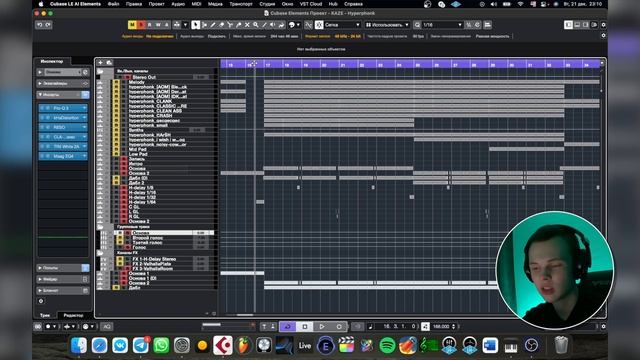Click the Play transport button

pyautogui.click(x=322, y=327)
